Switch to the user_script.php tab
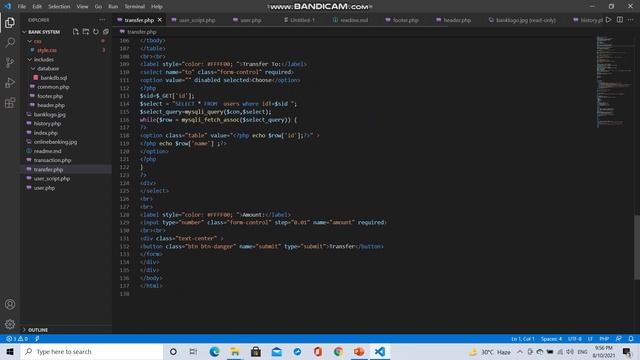 (197, 20)
